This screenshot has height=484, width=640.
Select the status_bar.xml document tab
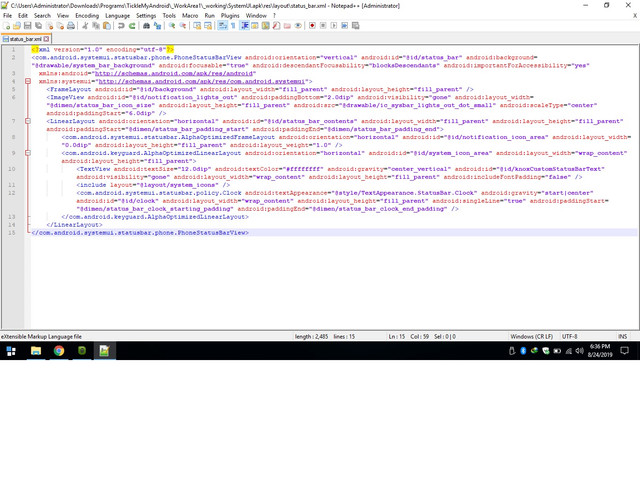25,39
